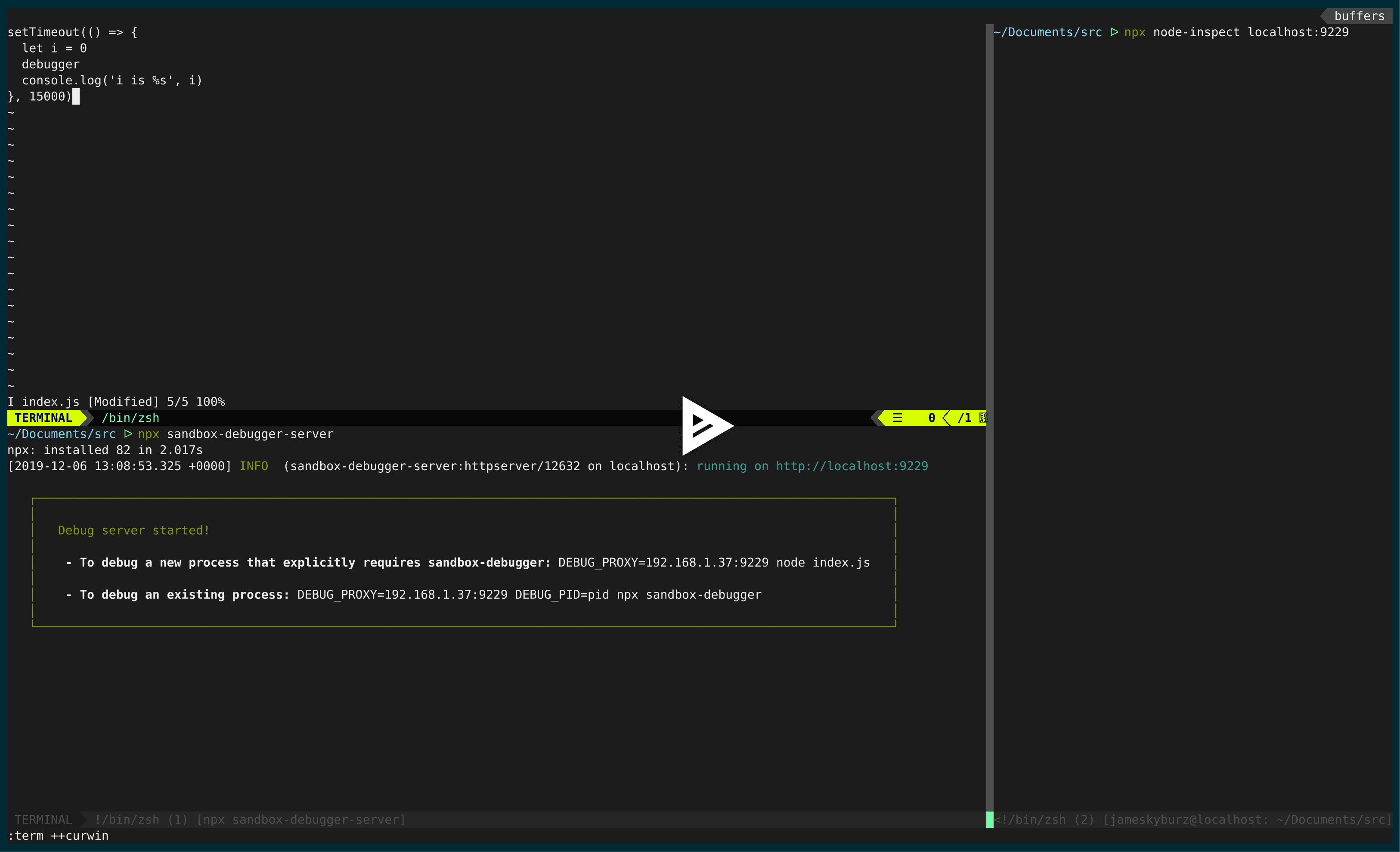Click the green indicator block in bottom status line
The image size is (1400, 852).
[990, 820]
